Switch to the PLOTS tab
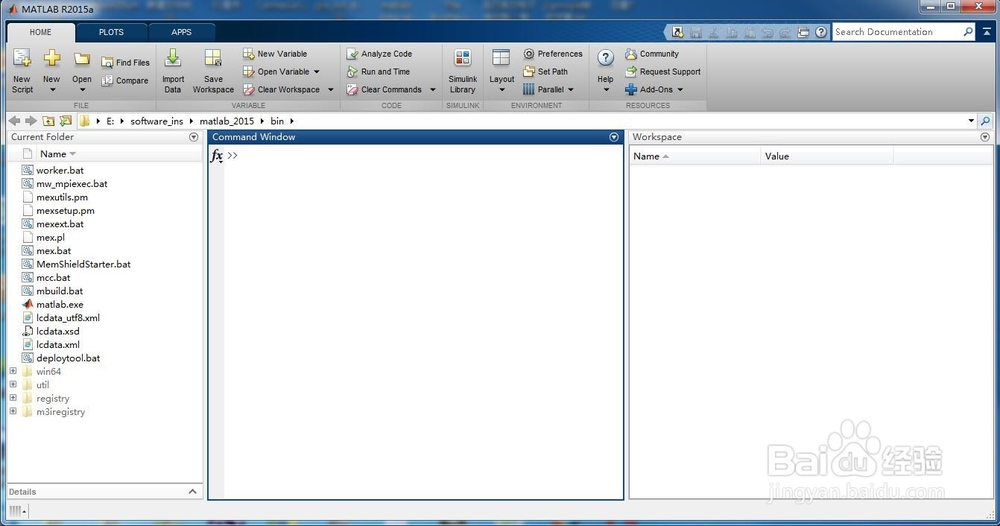This screenshot has width=1000, height=526. (x=111, y=32)
